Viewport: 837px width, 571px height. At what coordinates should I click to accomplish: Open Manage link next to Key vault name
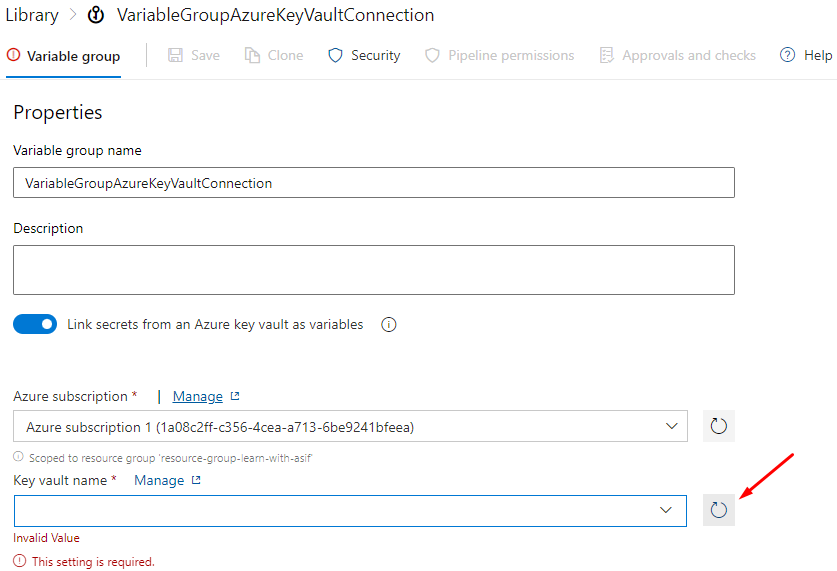pyautogui.click(x=159, y=481)
